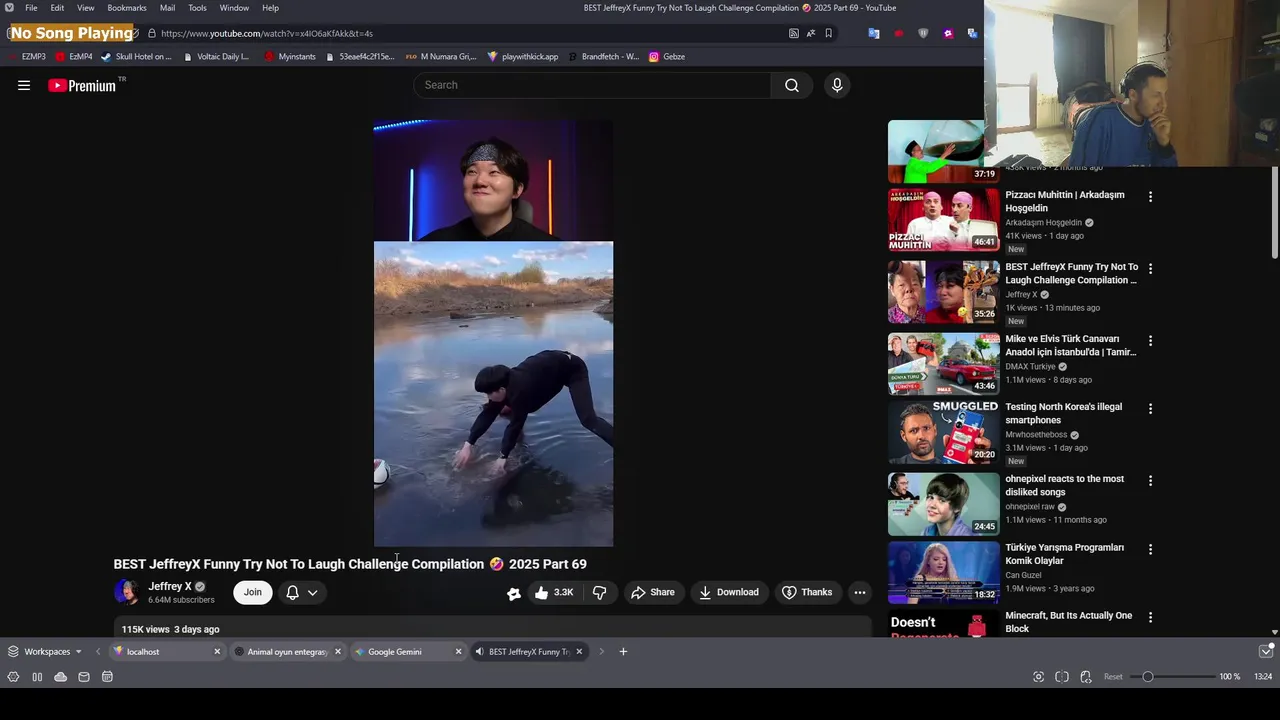Toggle the ad blocker shield icon

(923, 33)
